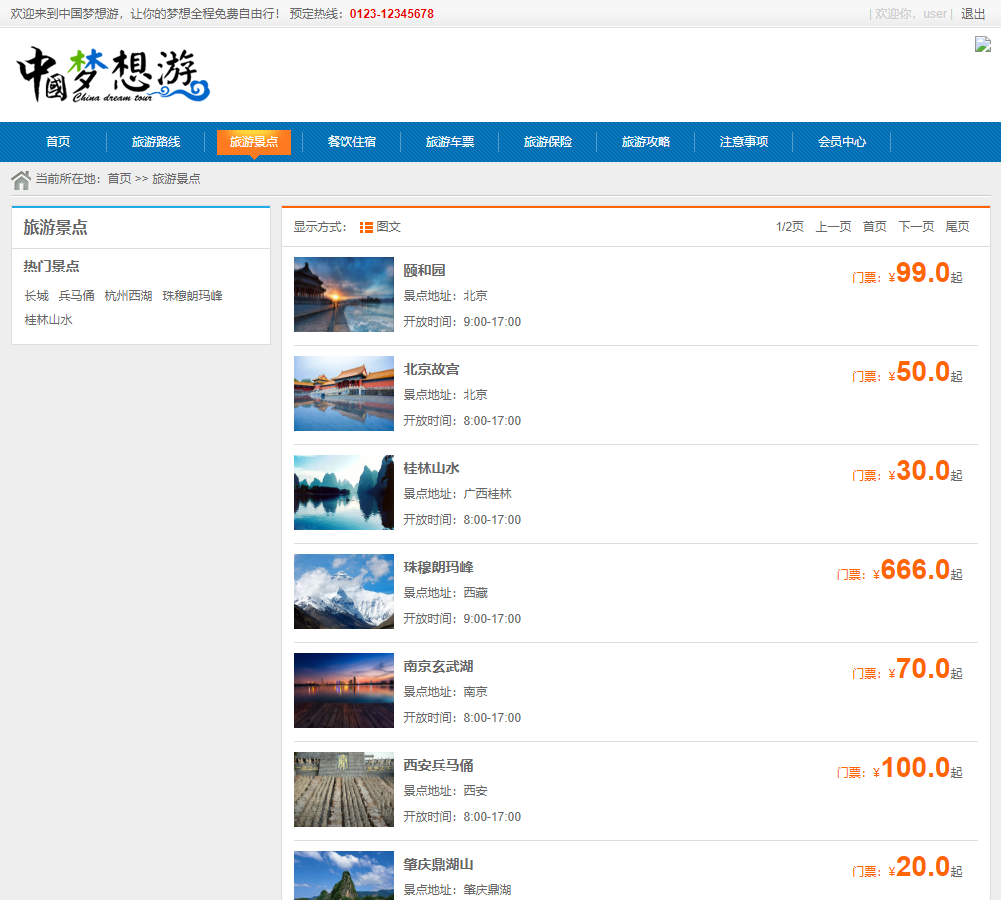
Task: Click the 退出 logout link
Action: [x=973, y=14]
